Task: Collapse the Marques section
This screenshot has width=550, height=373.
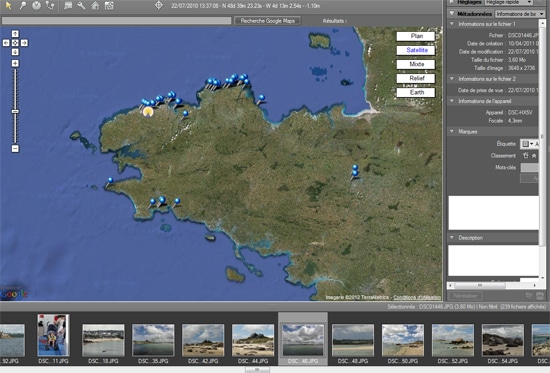Action: [x=452, y=131]
